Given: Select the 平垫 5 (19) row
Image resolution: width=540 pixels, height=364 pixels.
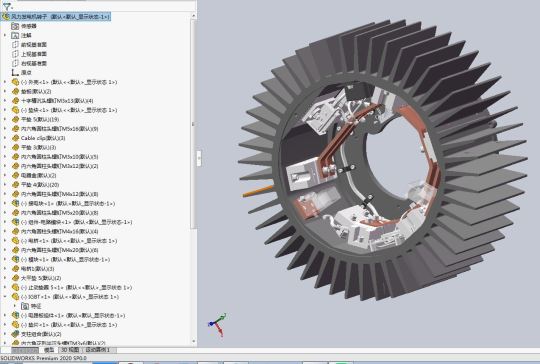Looking at the screenshot, I should coord(40,119).
